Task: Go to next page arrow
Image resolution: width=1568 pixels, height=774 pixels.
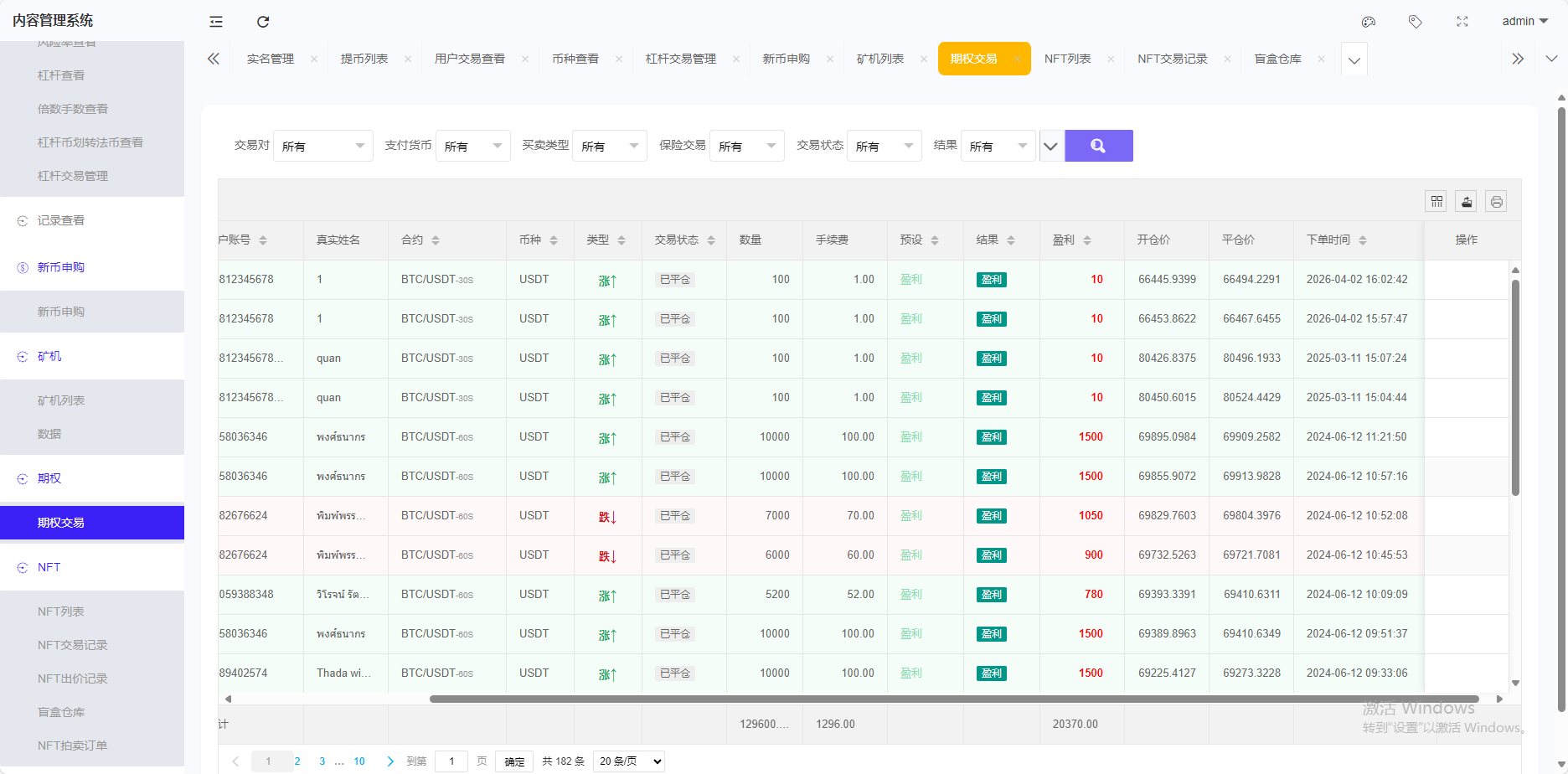Action: (390, 761)
